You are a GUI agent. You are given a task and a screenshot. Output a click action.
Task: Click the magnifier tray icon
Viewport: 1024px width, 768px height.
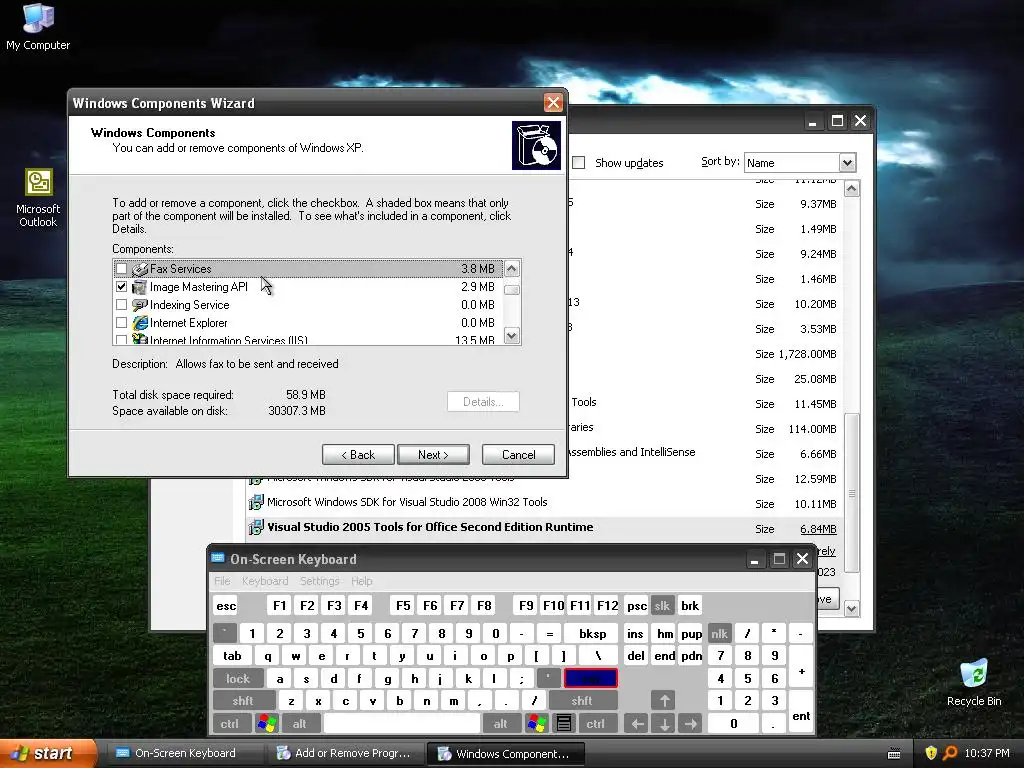click(950, 753)
